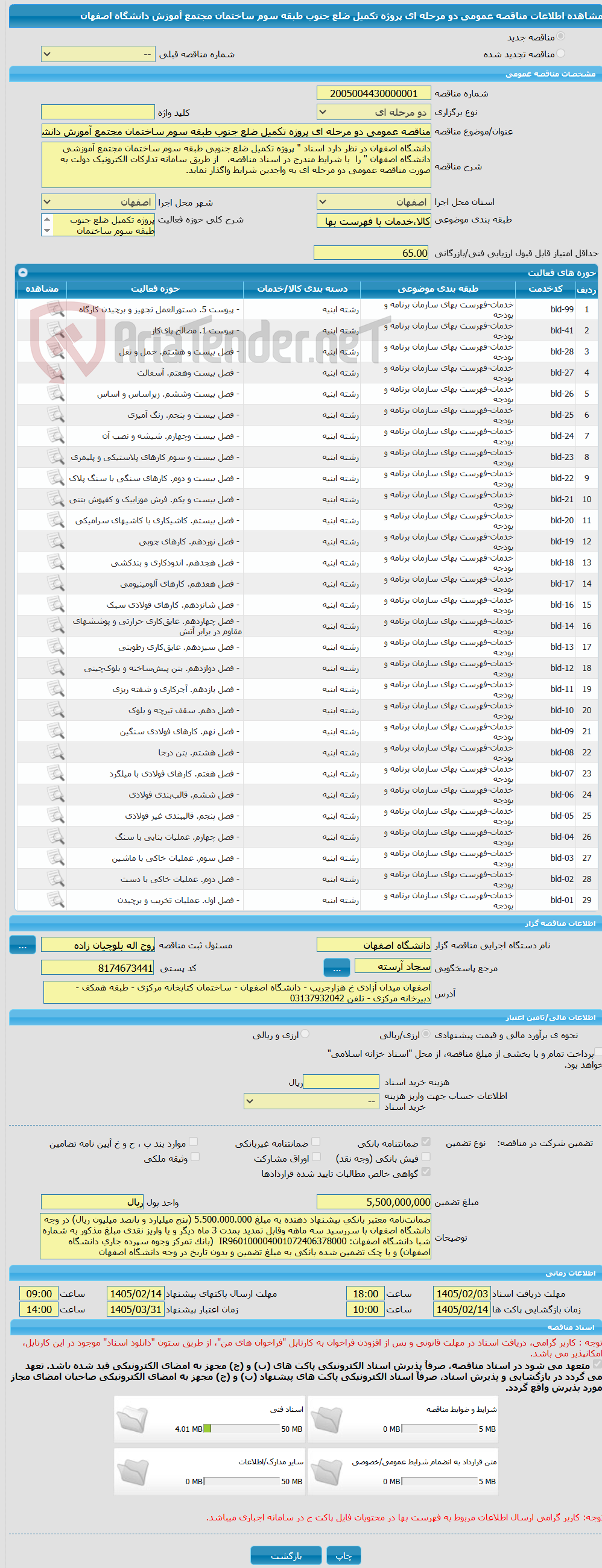Open view icon for row bld-19
The image size is (602, 1568).
click(55, 542)
